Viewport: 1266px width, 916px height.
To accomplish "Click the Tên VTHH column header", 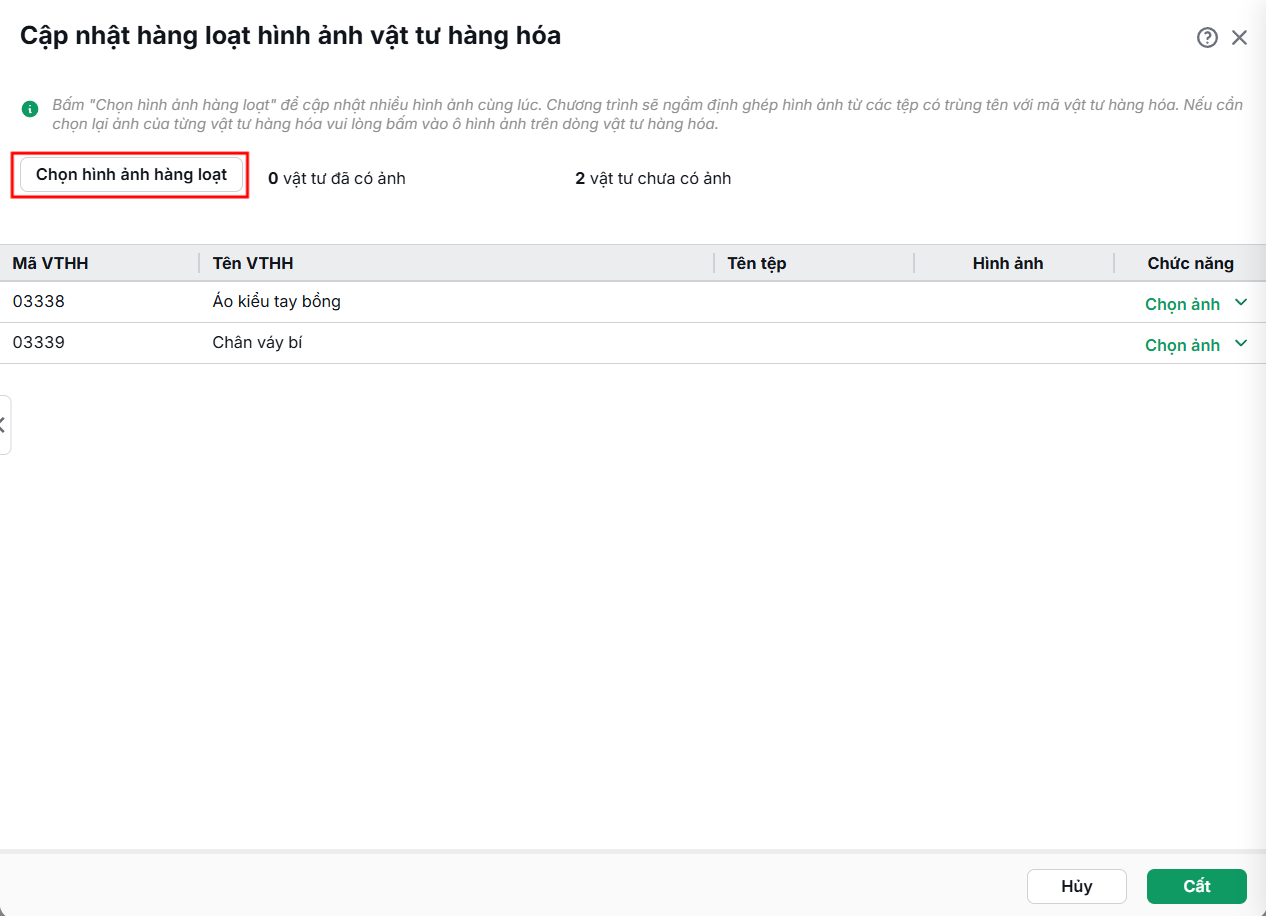I will point(457,263).
